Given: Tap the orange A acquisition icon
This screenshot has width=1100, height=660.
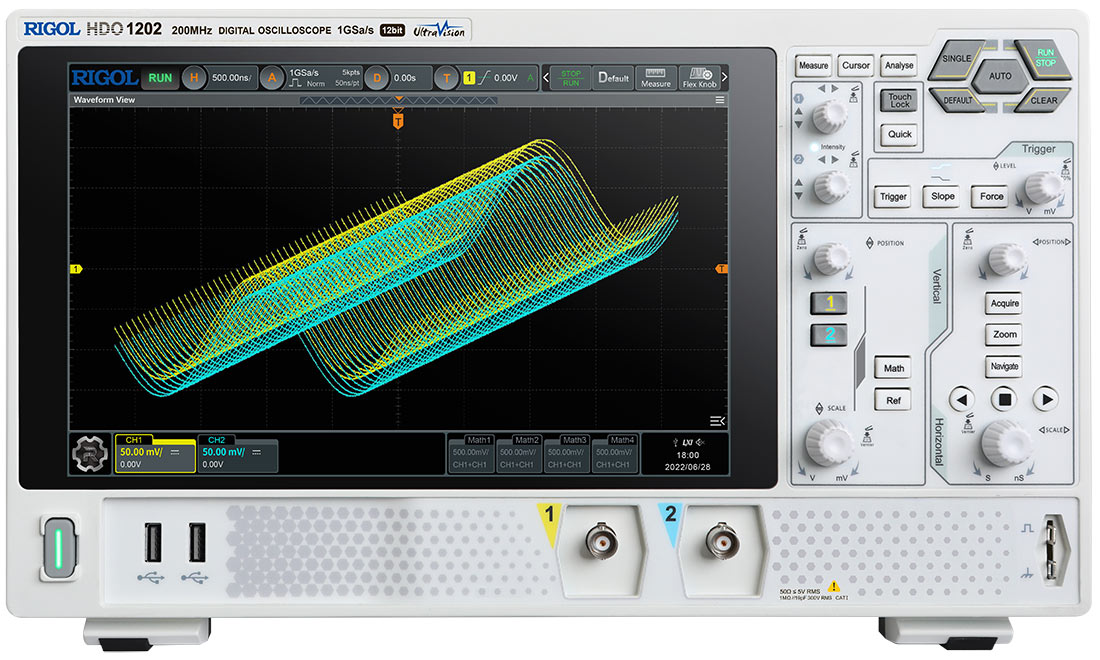Looking at the screenshot, I should click(272, 78).
